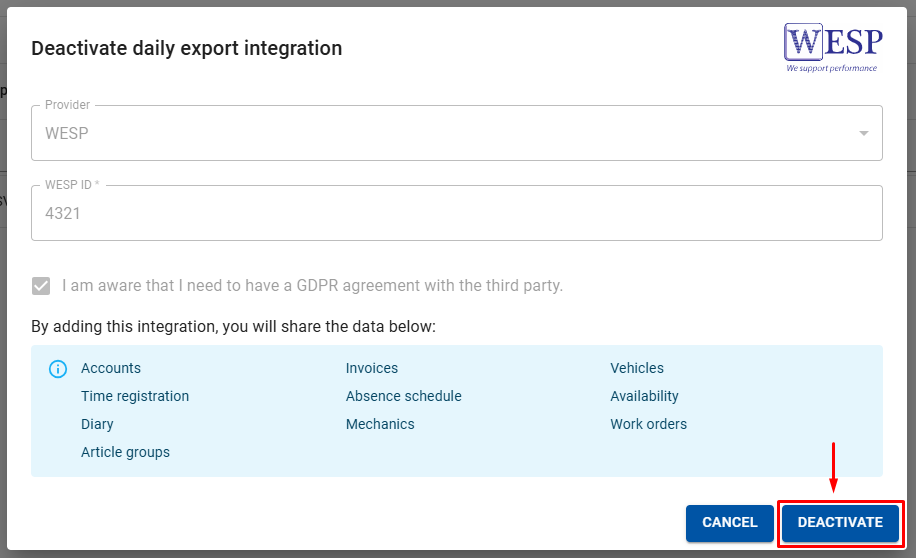Click the blue info circle icon
Image resolution: width=916 pixels, height=558 pixels.
[58, 369]
